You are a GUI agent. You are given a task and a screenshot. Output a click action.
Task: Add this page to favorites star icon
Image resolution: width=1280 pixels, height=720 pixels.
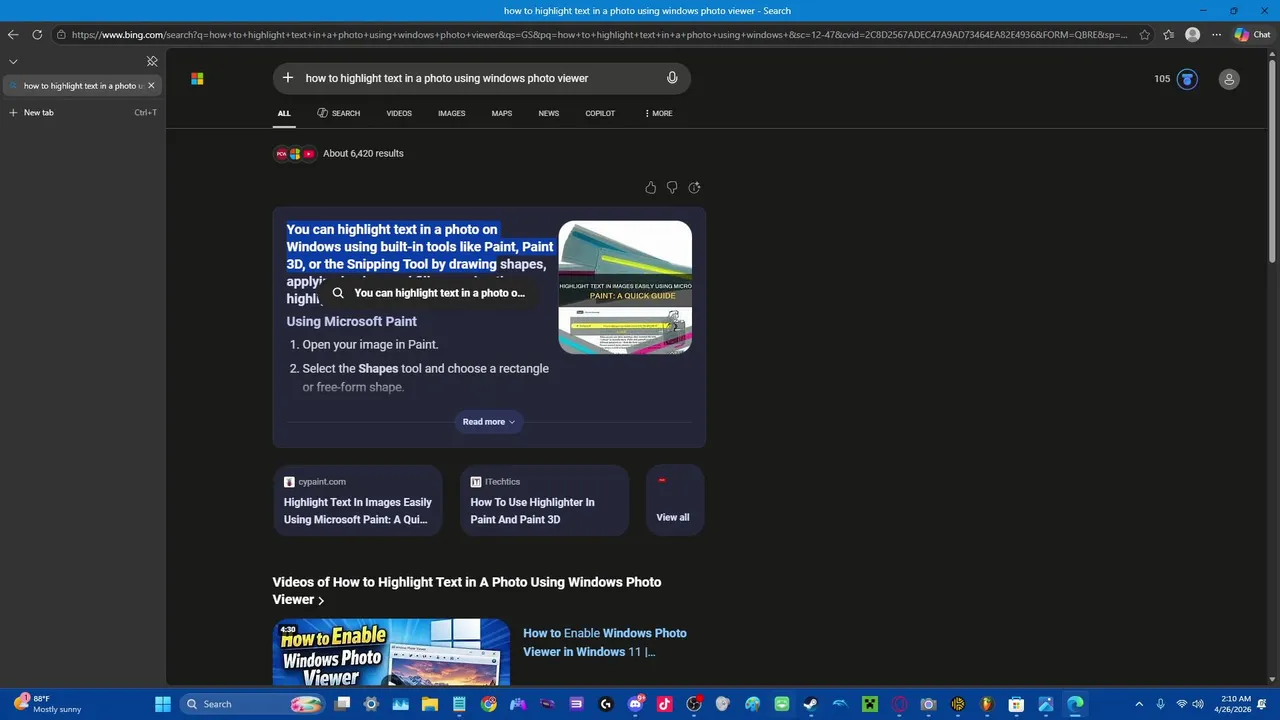[x=1145, y=34]
